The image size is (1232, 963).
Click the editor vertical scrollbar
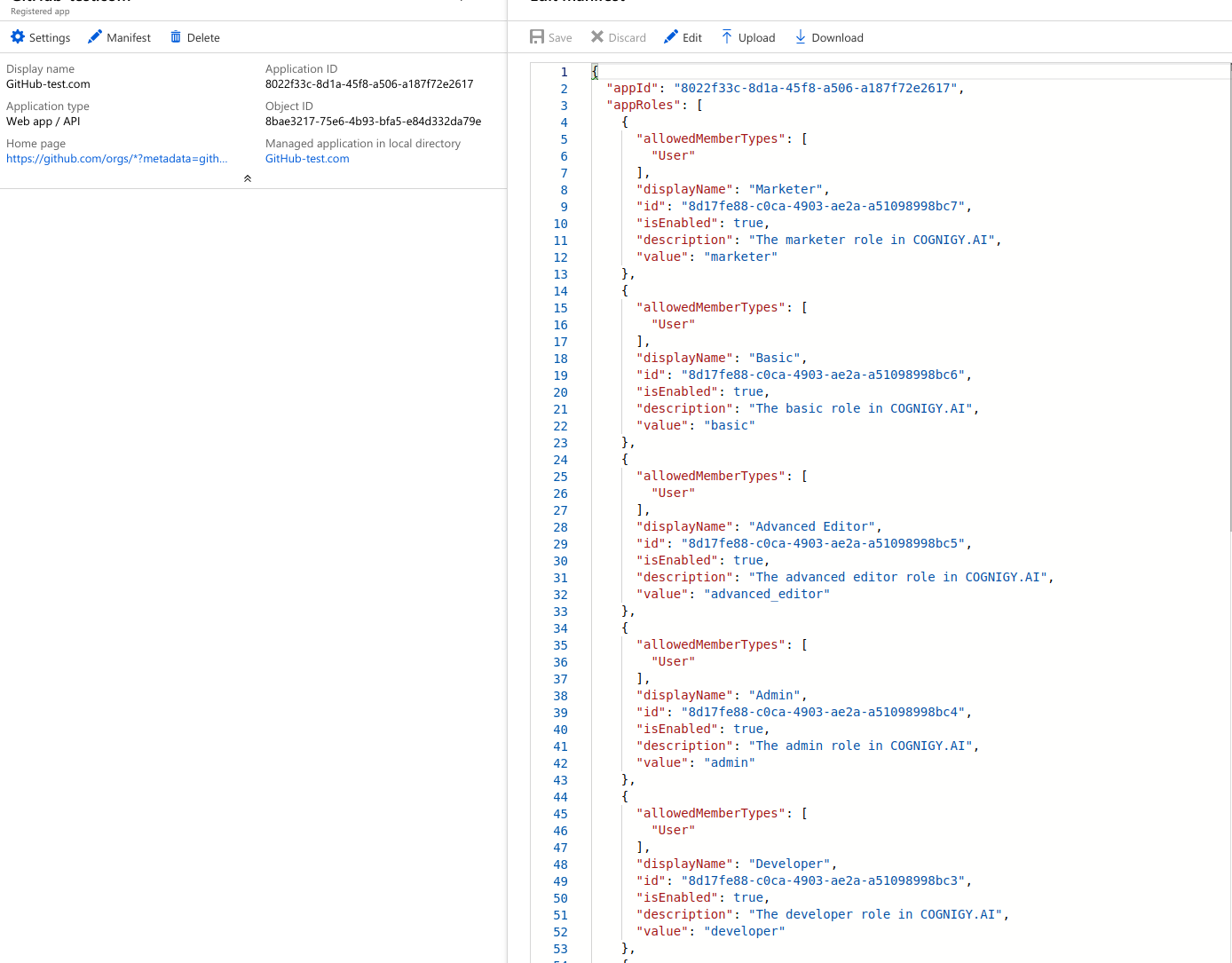(x=1228, y=297)
